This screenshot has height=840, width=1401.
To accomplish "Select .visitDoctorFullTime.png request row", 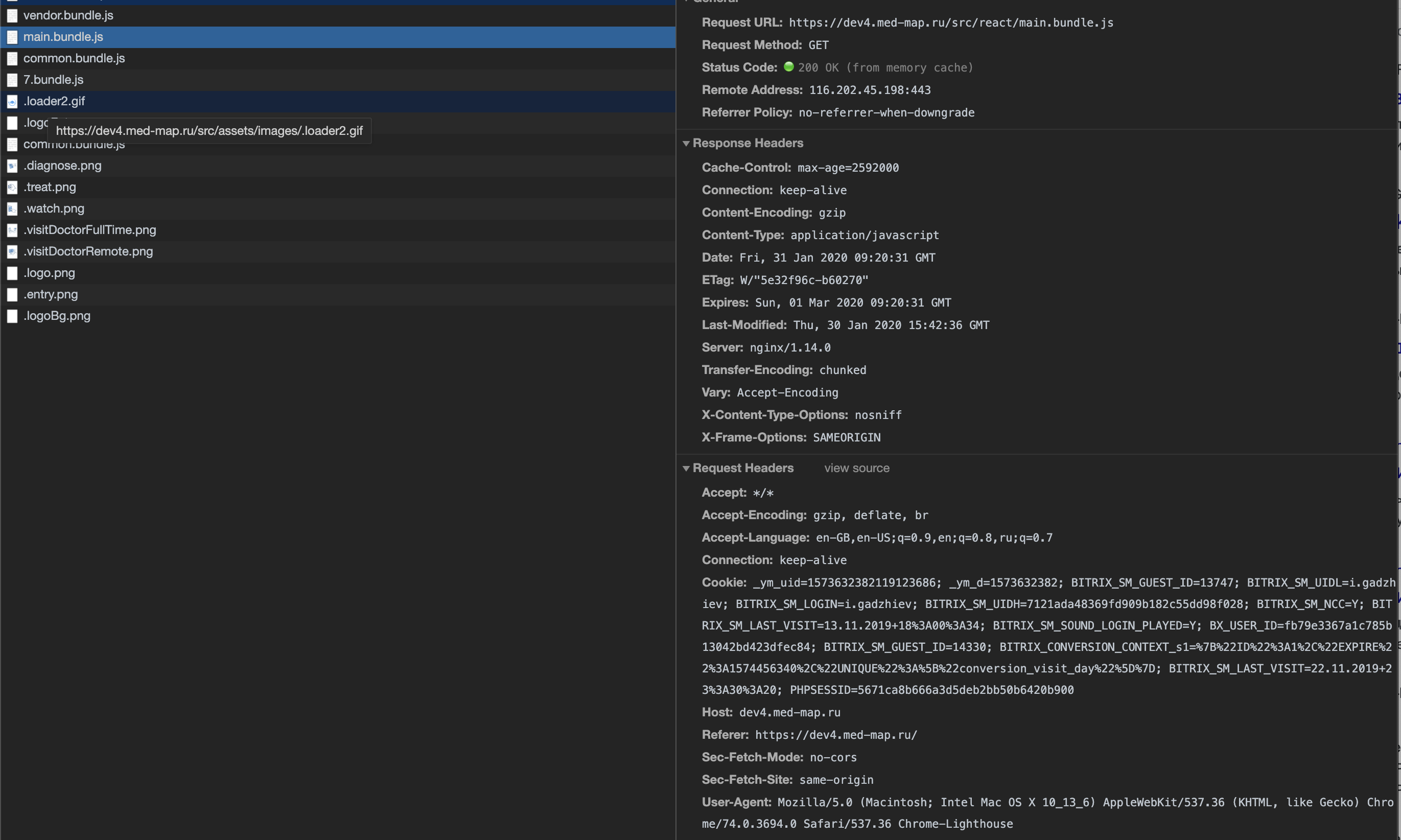I will point(338,230).
